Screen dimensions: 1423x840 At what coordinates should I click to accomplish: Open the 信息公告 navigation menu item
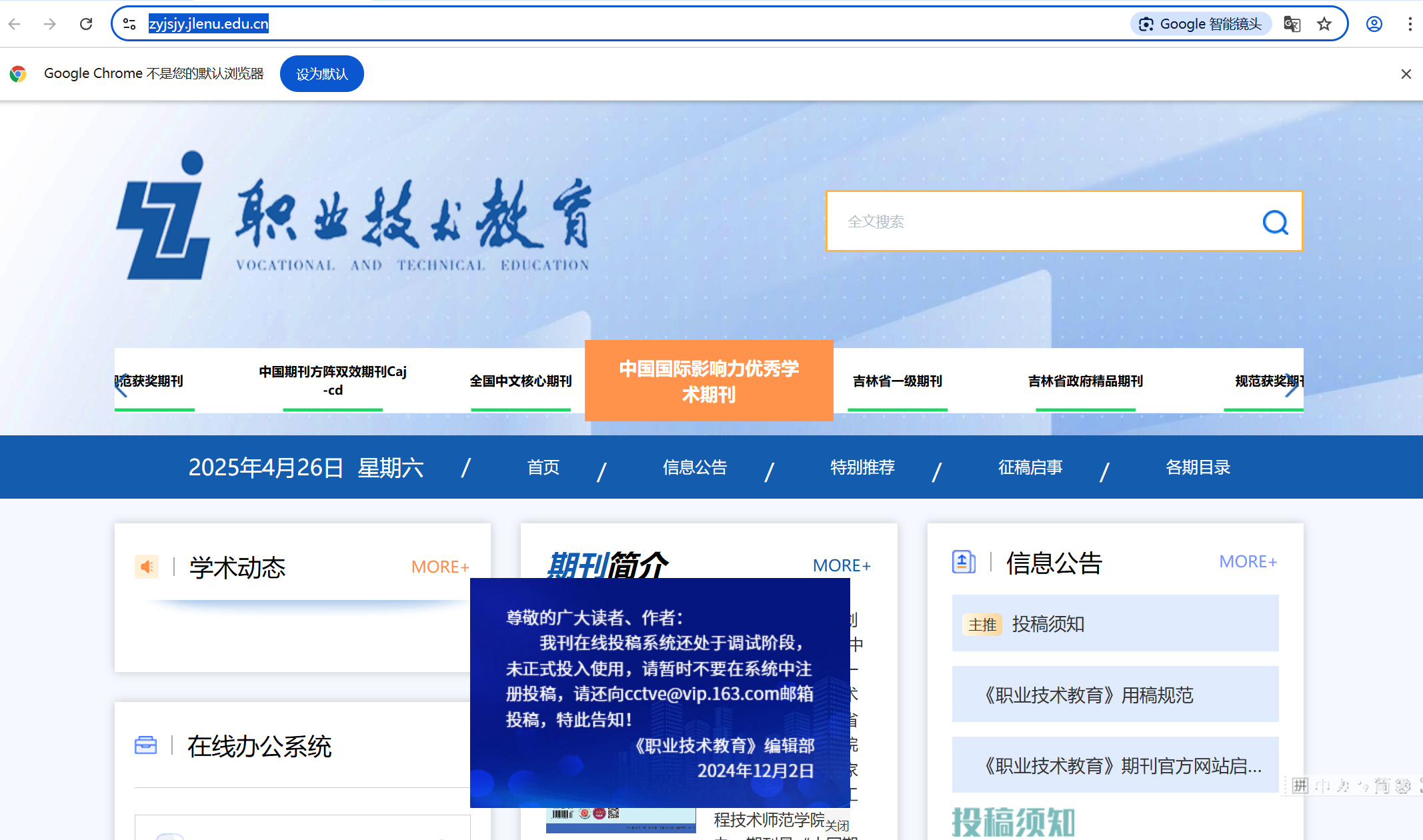tap(694, 467)
